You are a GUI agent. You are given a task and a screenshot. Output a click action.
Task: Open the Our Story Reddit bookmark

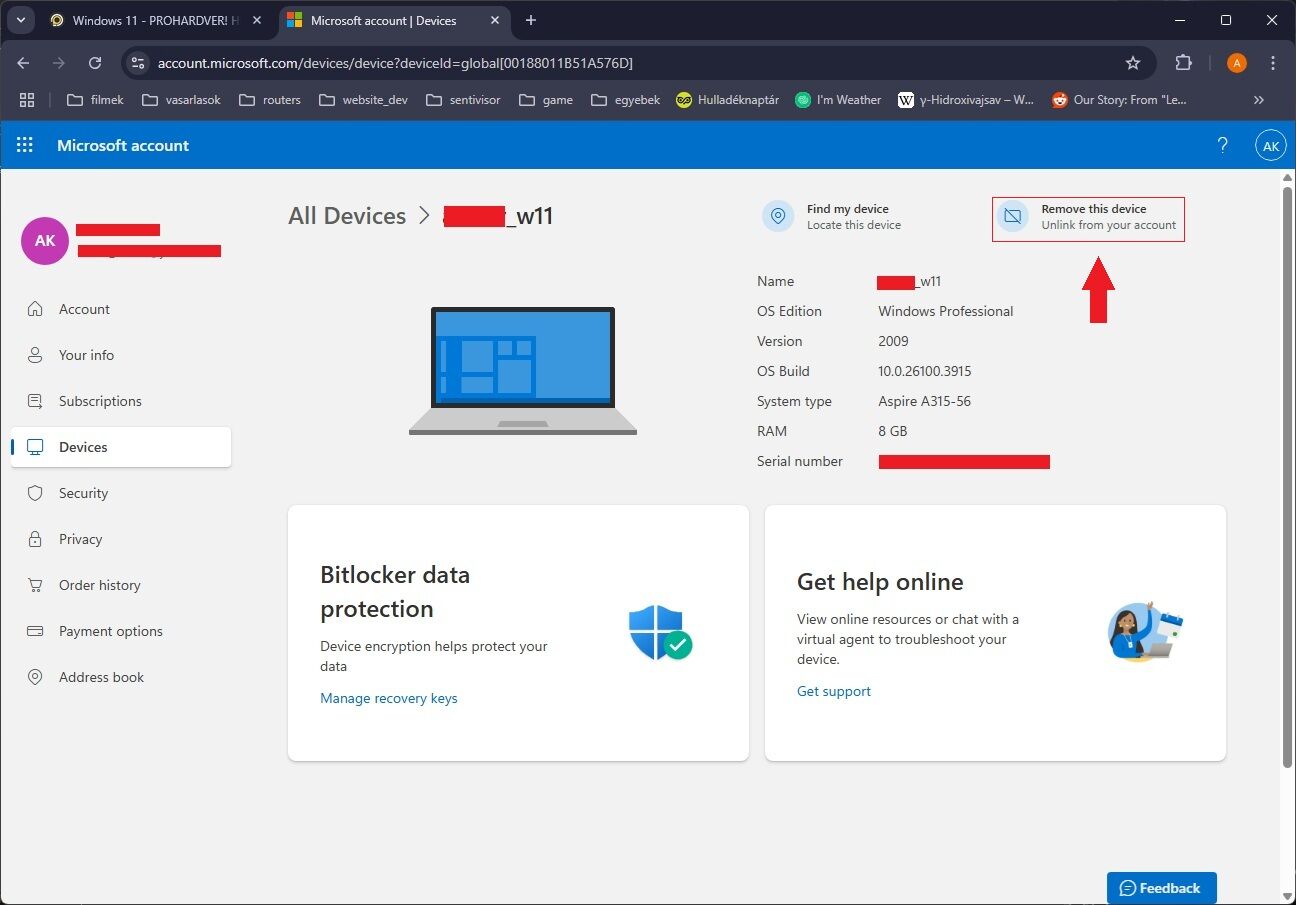coord(1119,100)
